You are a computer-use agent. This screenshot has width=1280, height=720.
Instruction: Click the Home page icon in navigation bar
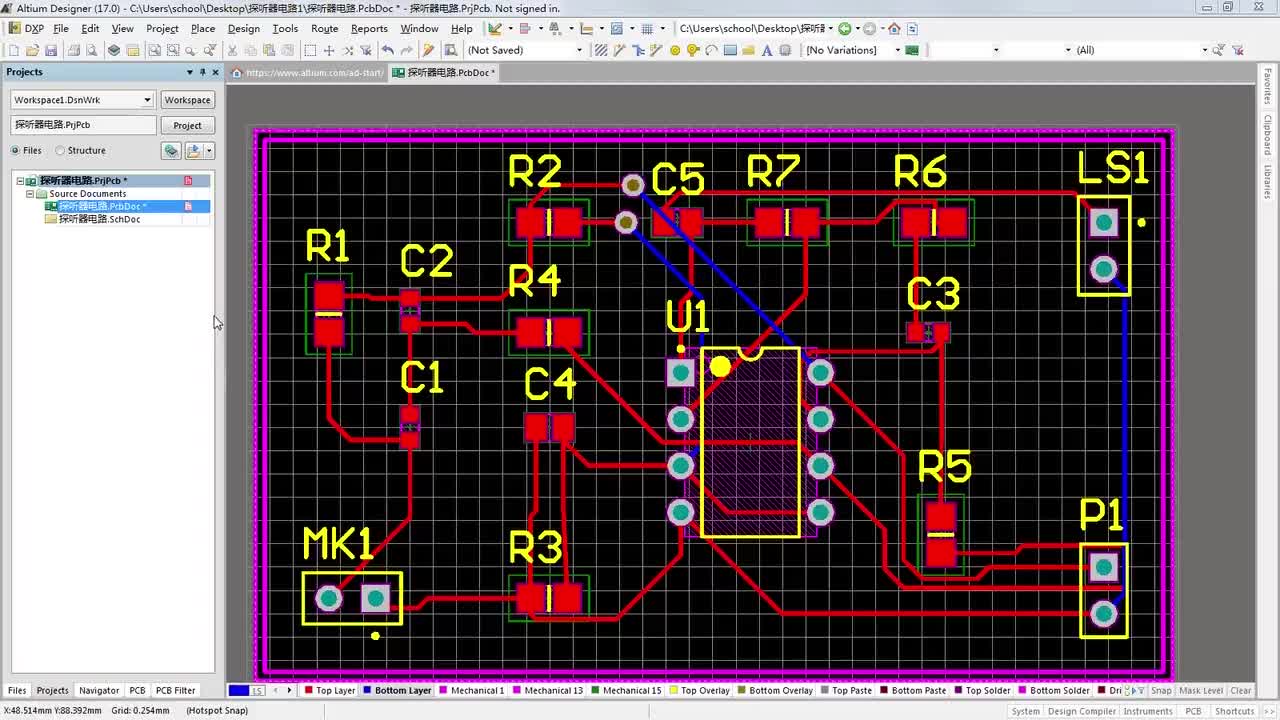click(x=894, y=28)
